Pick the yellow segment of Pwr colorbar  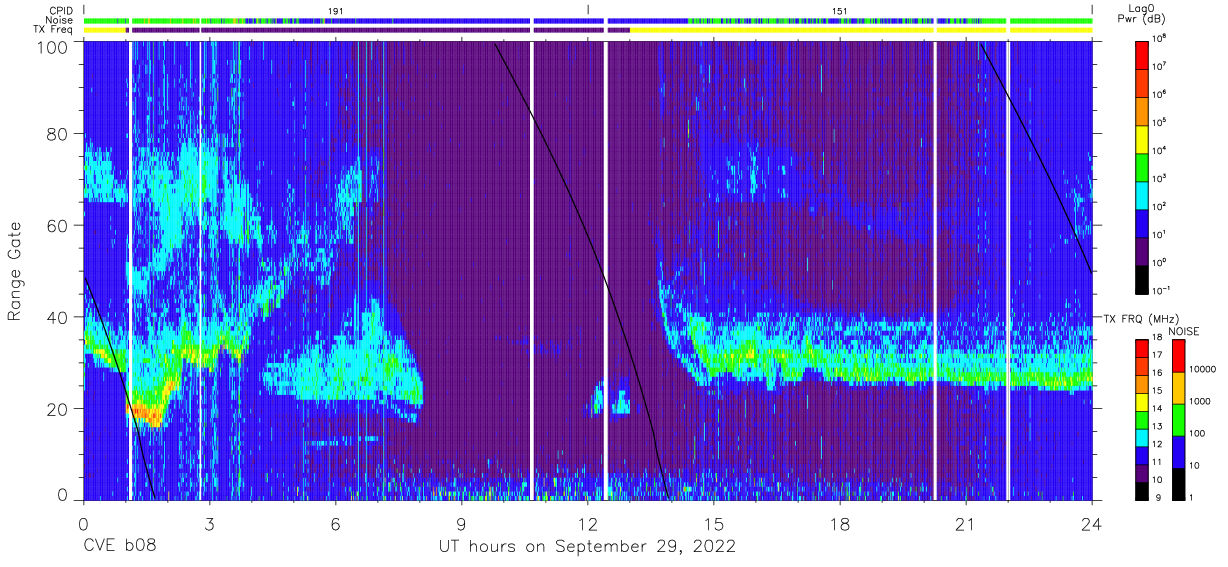pos(1143,138)
